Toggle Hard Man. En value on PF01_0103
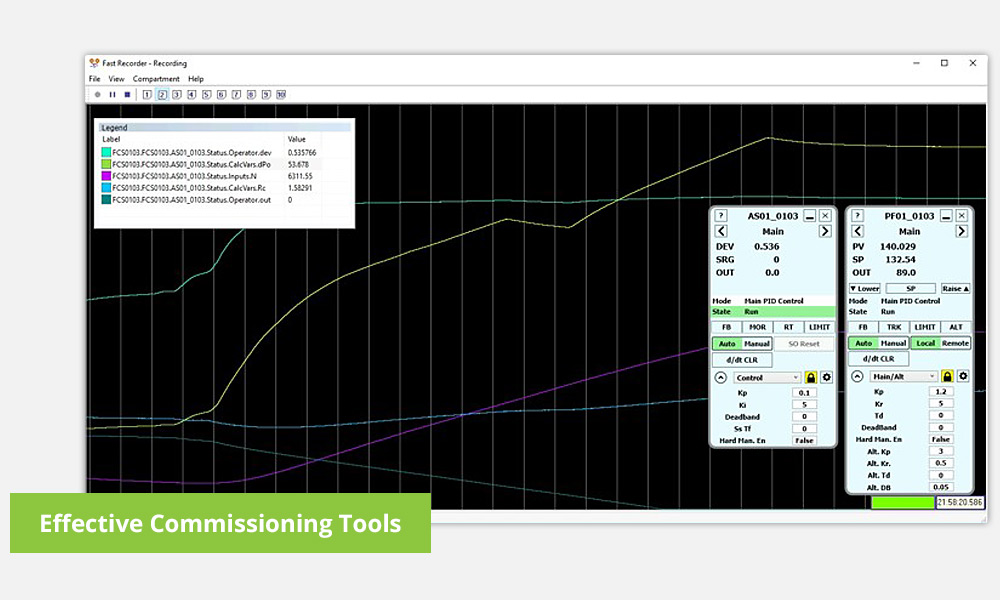This screenshot has width=1000, height=600. pyautogui.click(x=941, y=439)
